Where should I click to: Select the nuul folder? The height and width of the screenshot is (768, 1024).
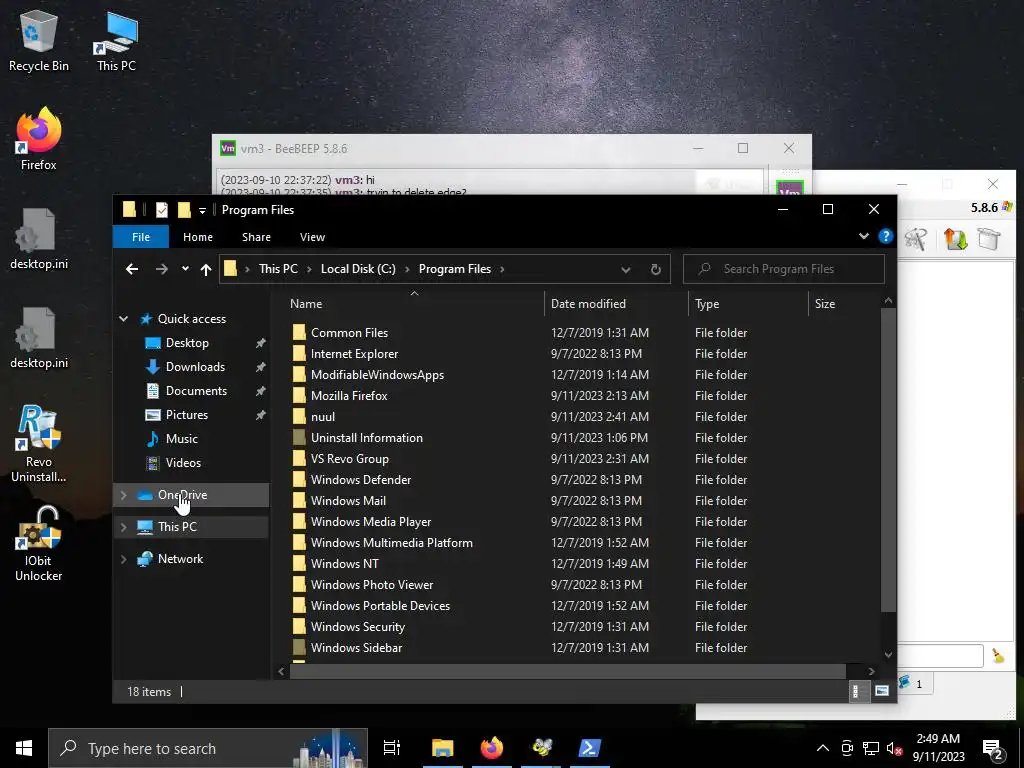[323, 417]
